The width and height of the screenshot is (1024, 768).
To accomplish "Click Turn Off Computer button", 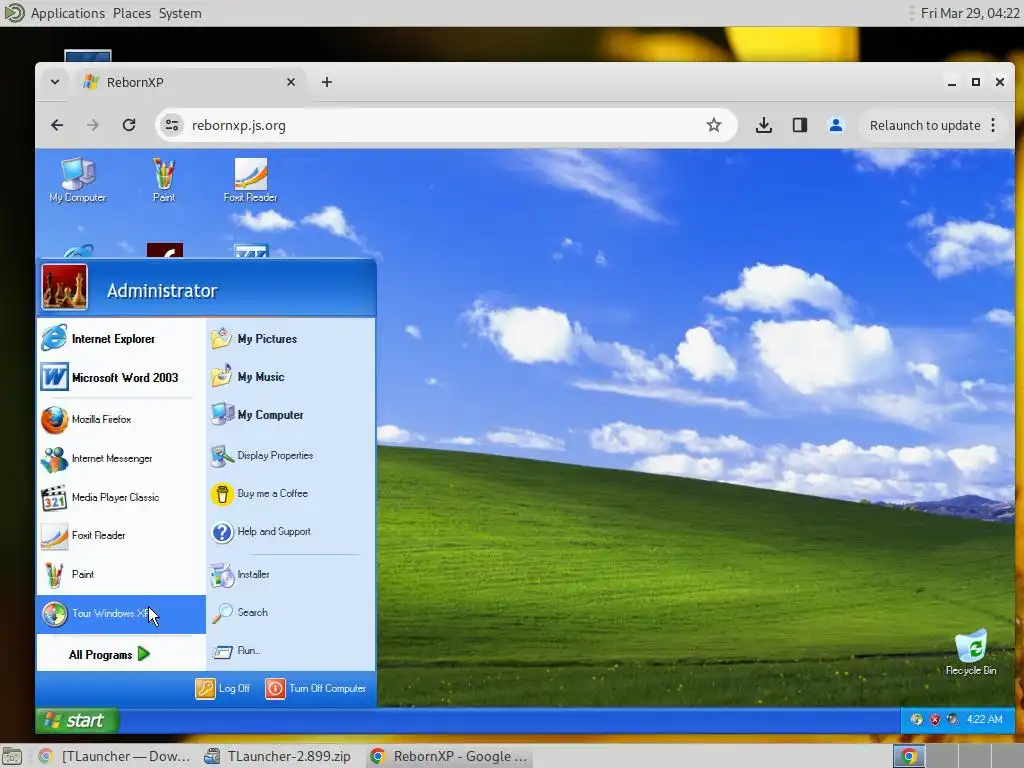I will (x=316, y=688).
